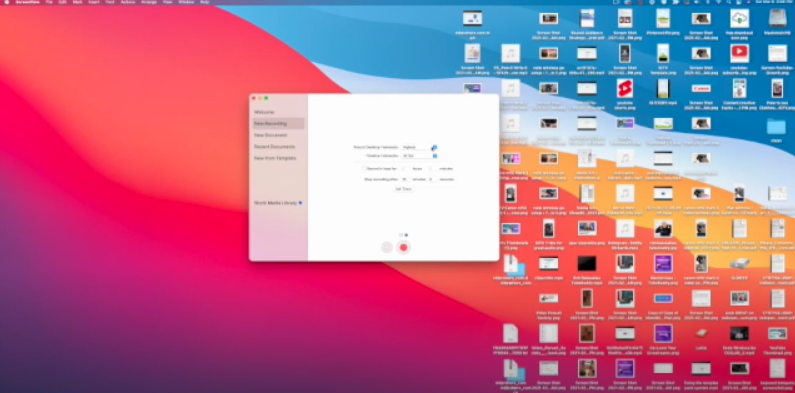Viewport: 795px width, 393px height.
Task: Select the Macintosh HD drive icon
Action: (777, 18)
